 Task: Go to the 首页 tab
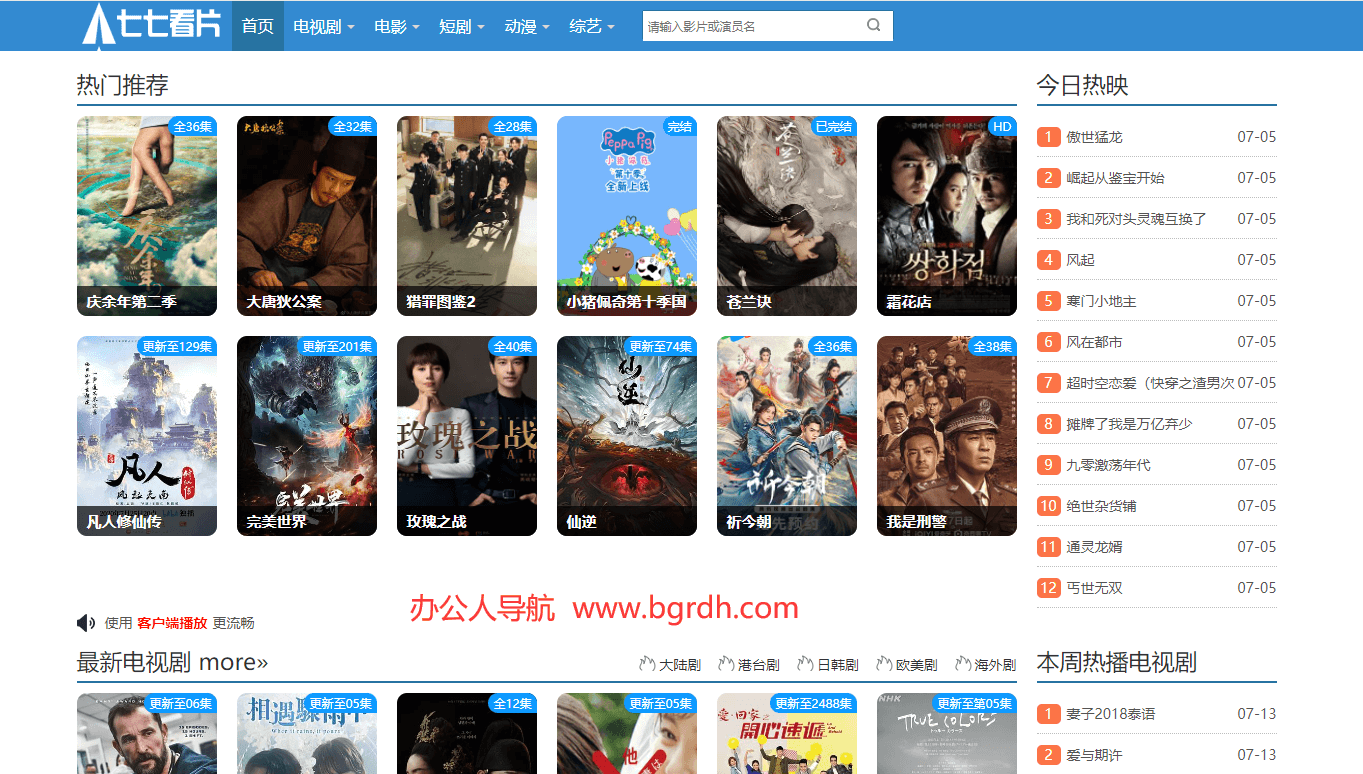tap(257, 26)
